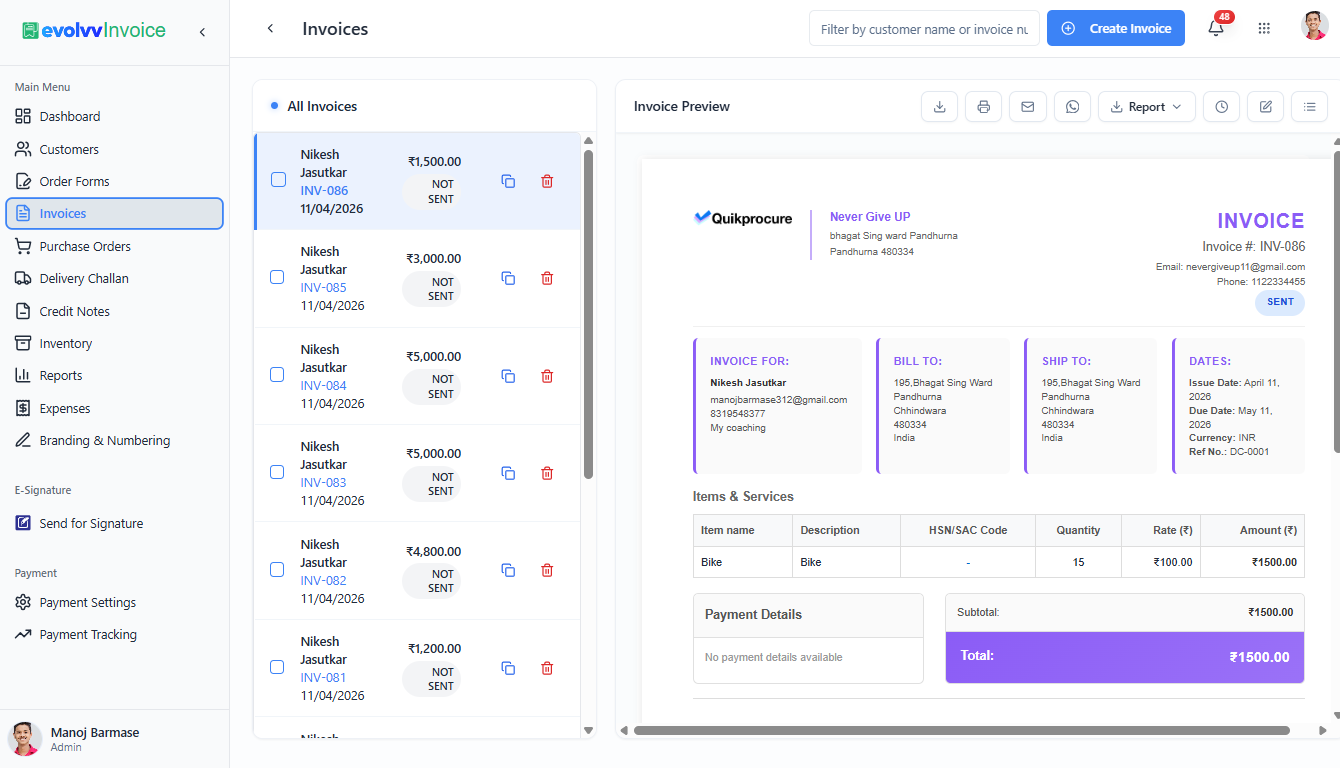This screenshot has width=1340, height=768.
Task: Edit the invoice with pencil icon
Action: tap(1265, 107)
